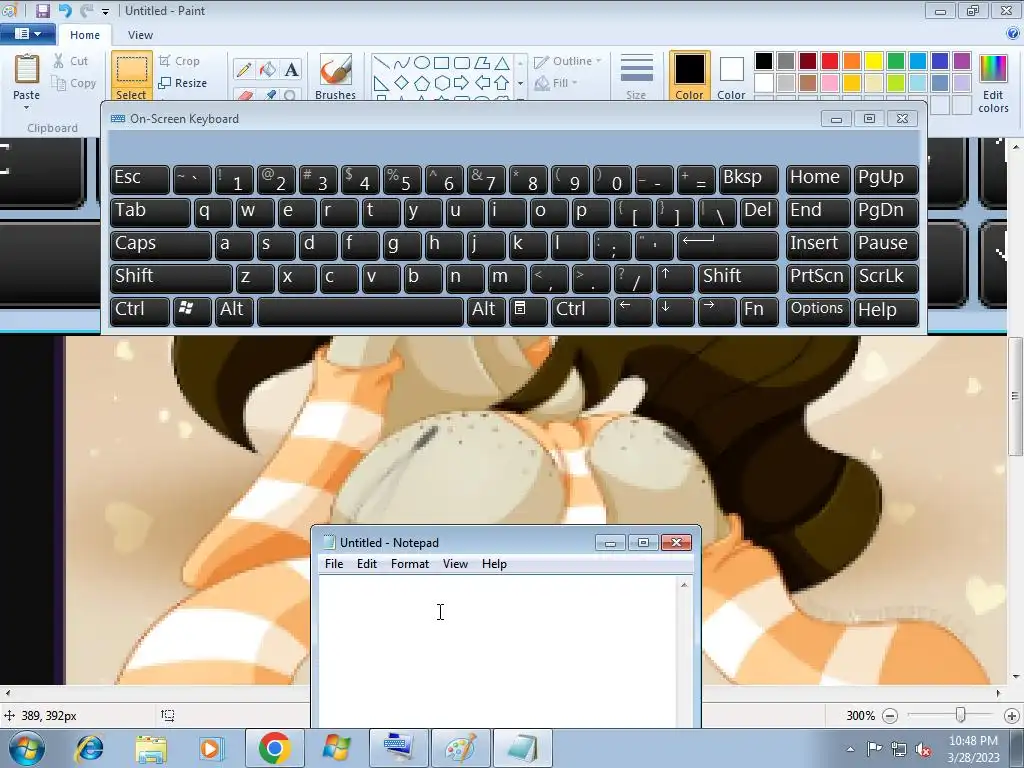
Task: Pick the Oval shape in Shapes gallery
Action: [422, 63]
